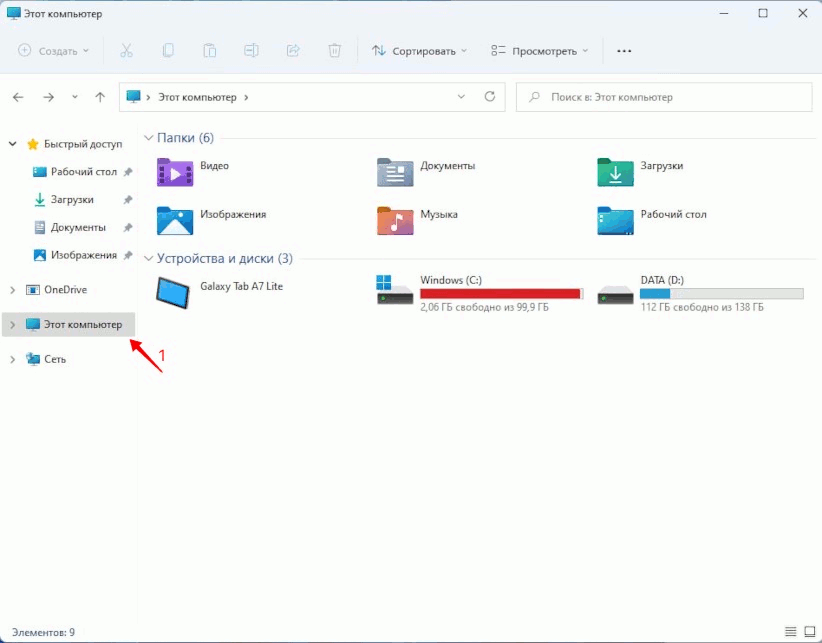Open the Сортировать sort dropdown
Viewport: 822px width, 643px height.
click(x=419, y=51)
